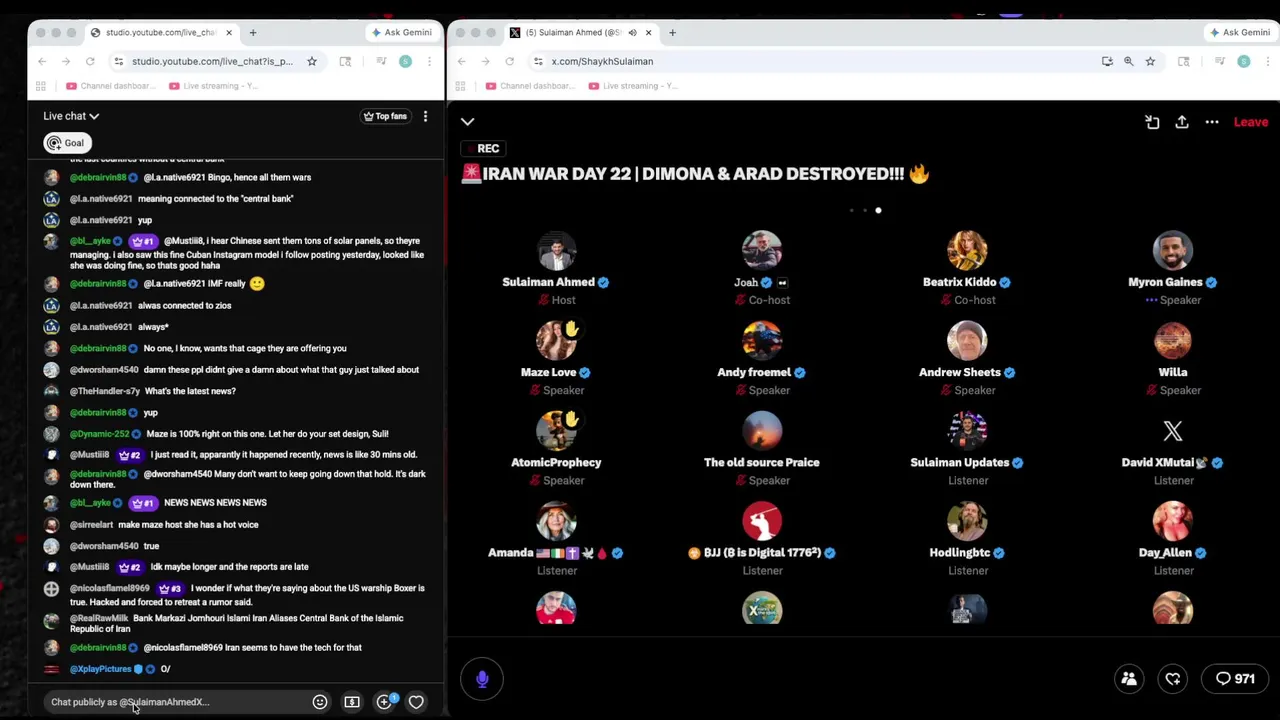Viewport: 1280px width, 720px height.
Task: Open Chrome menu in X window
Action: point(1268,61)
